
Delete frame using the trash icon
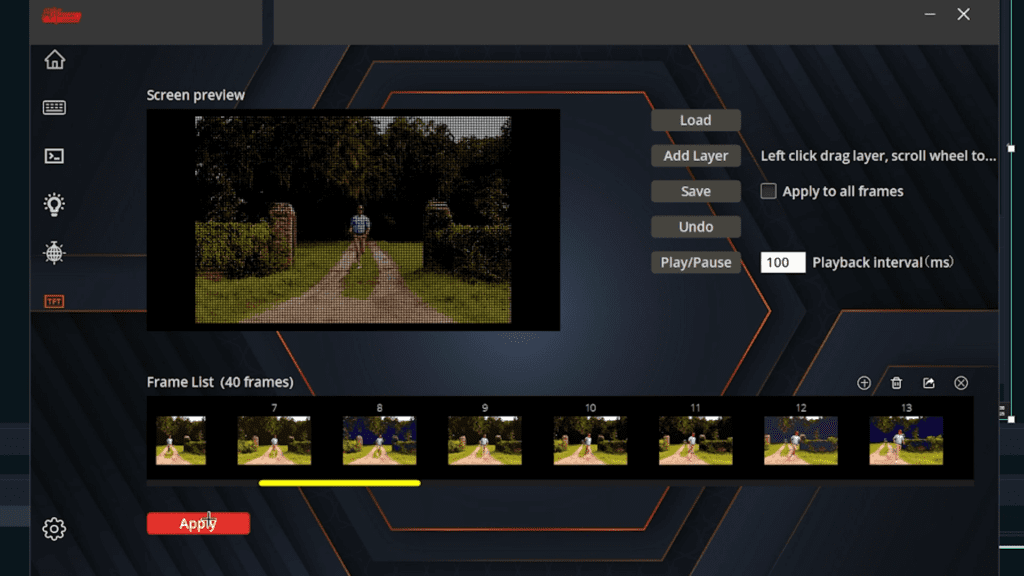896,383
